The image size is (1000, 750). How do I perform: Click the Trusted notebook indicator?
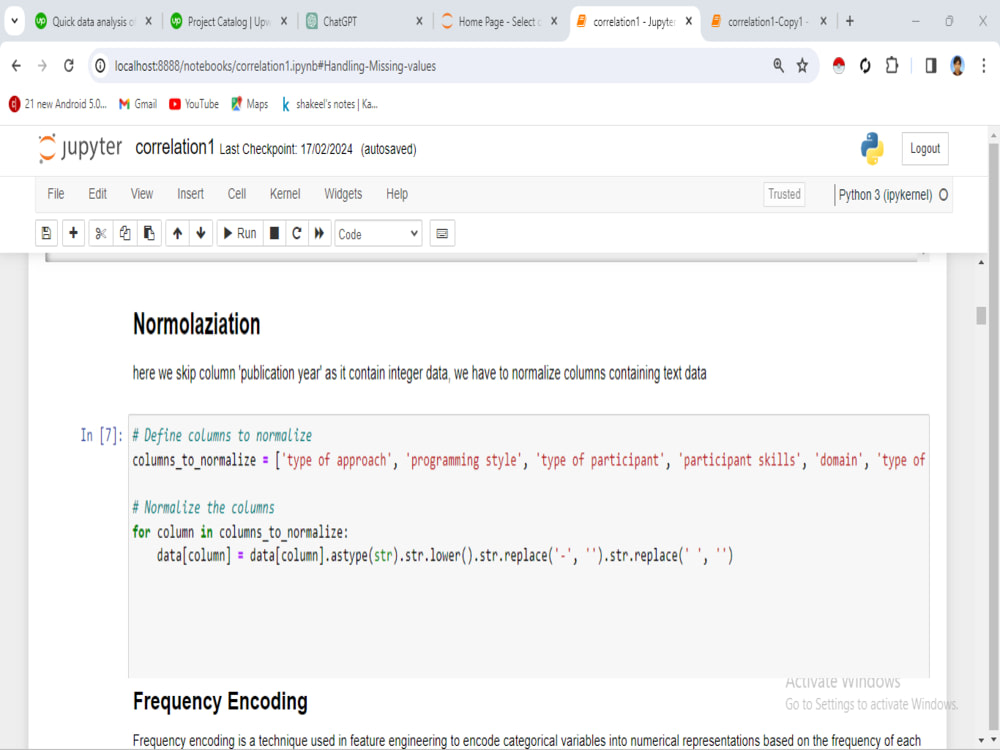[x=784, y=194]
